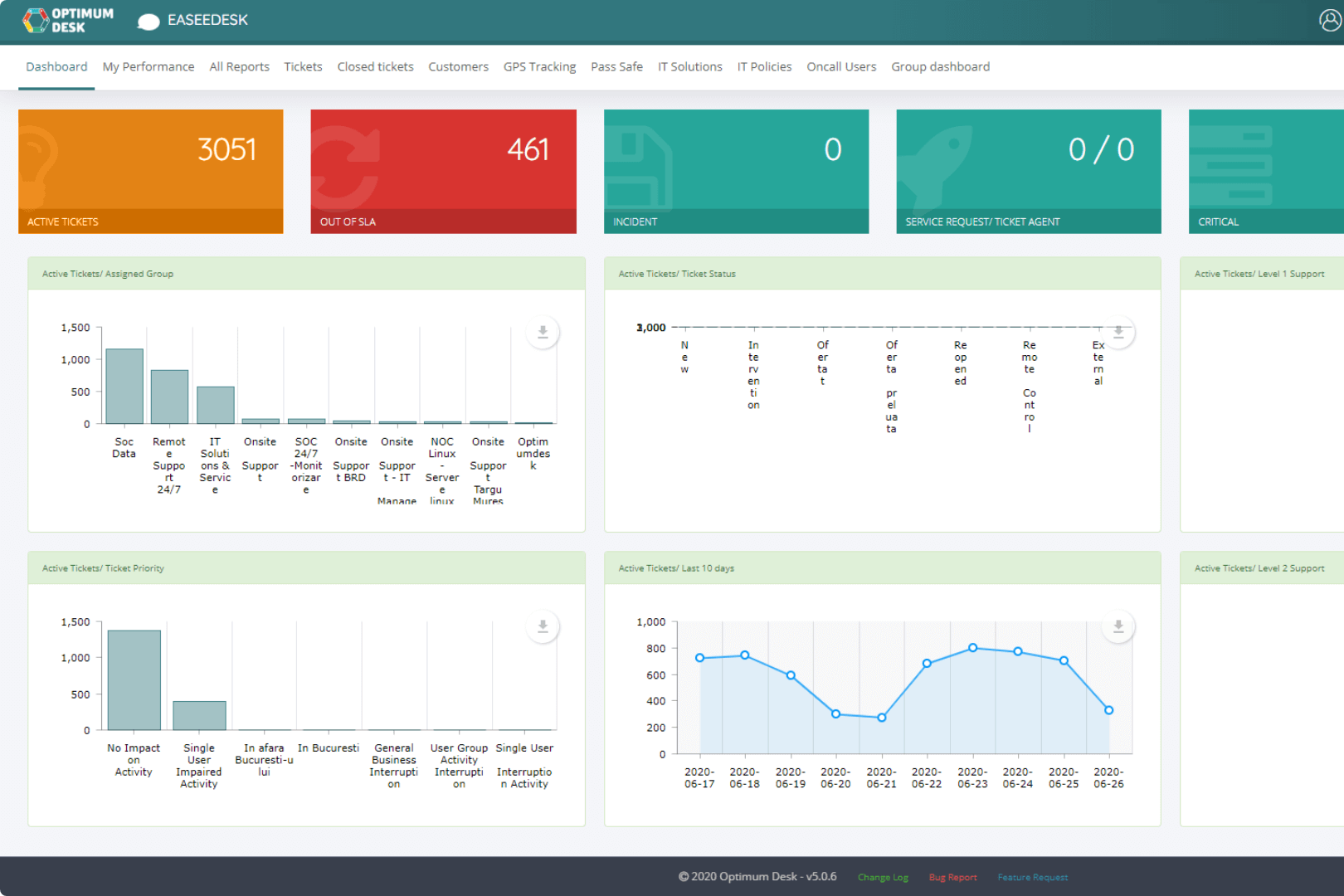Click the Single User Impaired Activity bar
The height and width of the screenshot is (896, 1344).
(x=199, y=715)
